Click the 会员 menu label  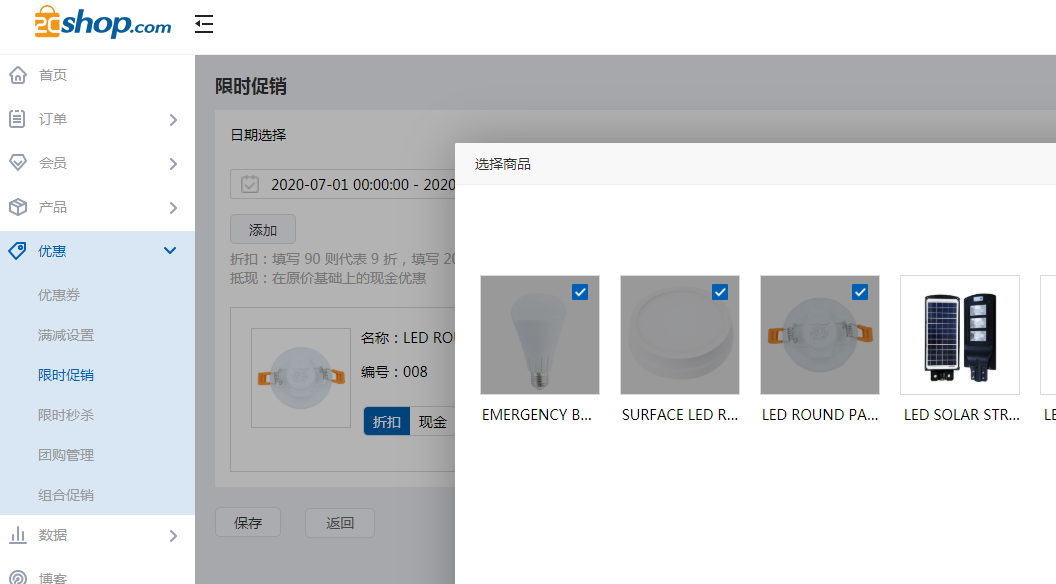pyautogui.click(x=53, y=163)
